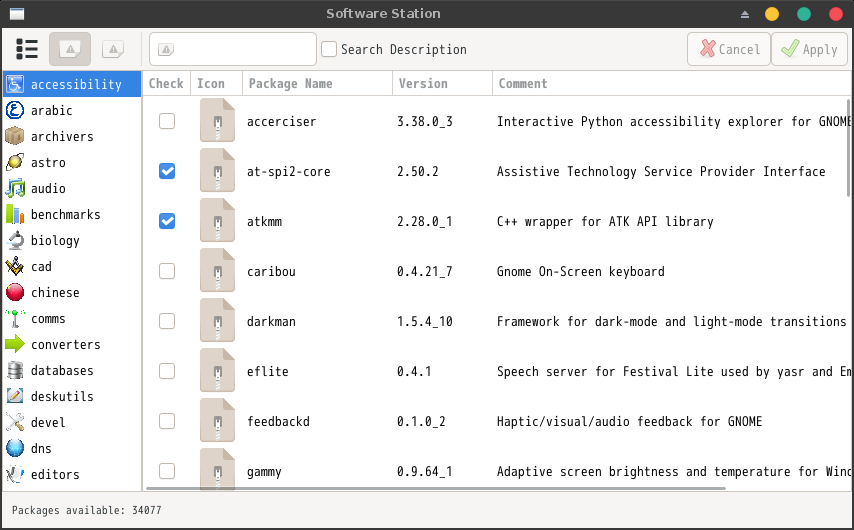Check the darkman package checkbox
The image size is (854, 530).
click(x=167, y=321)
